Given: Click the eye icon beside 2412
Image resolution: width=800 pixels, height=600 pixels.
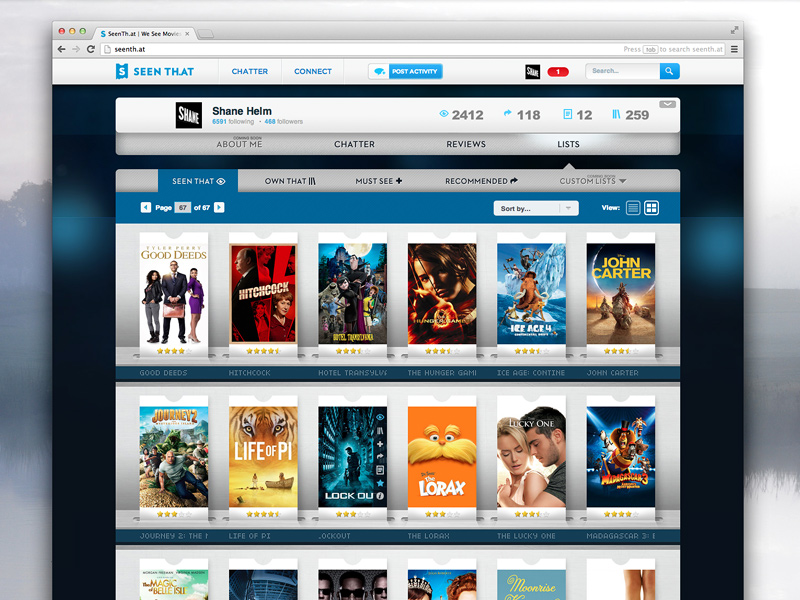Looking at the screenshot, I should coord(444,114).
